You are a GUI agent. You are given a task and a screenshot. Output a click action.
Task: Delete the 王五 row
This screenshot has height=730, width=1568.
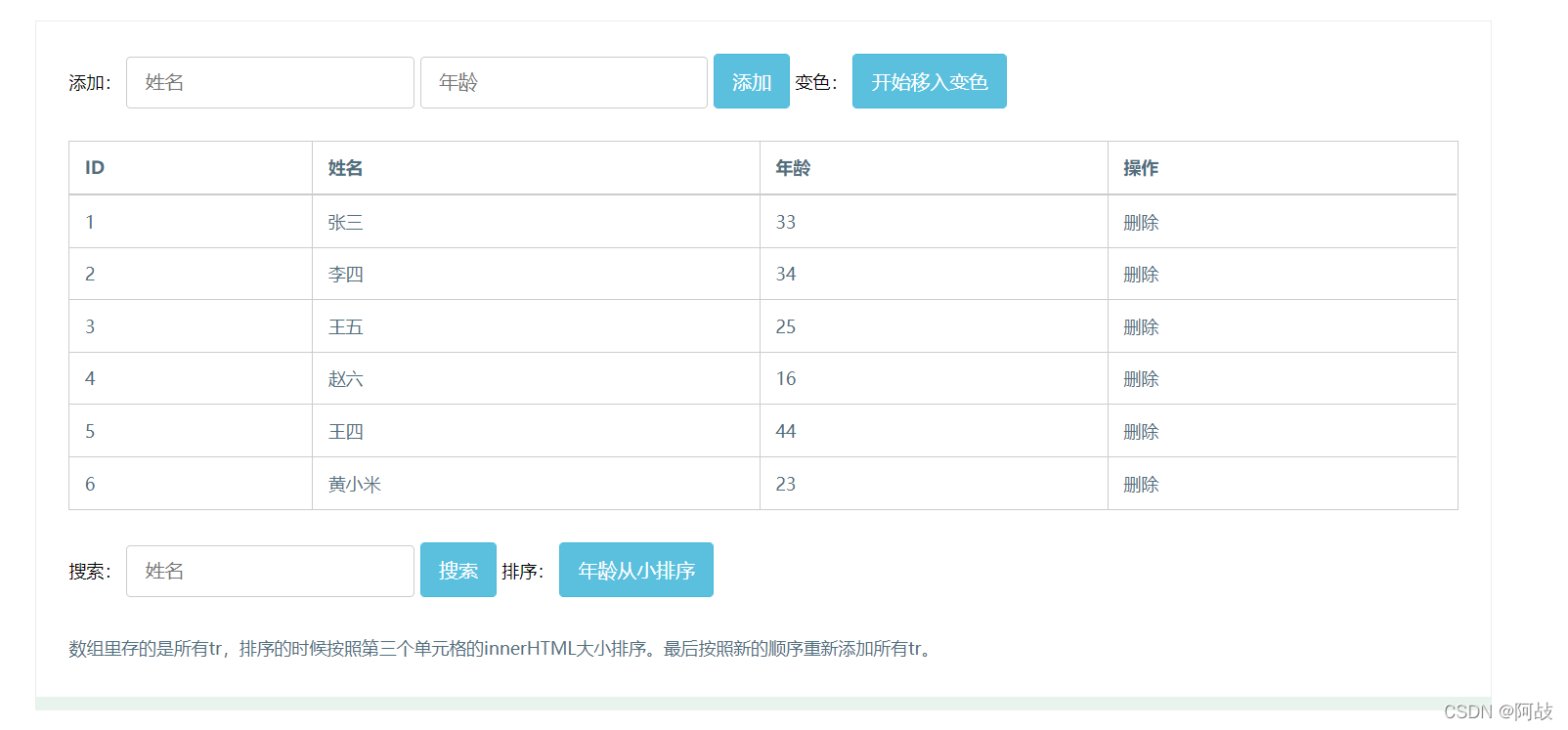pos(1141,327)
